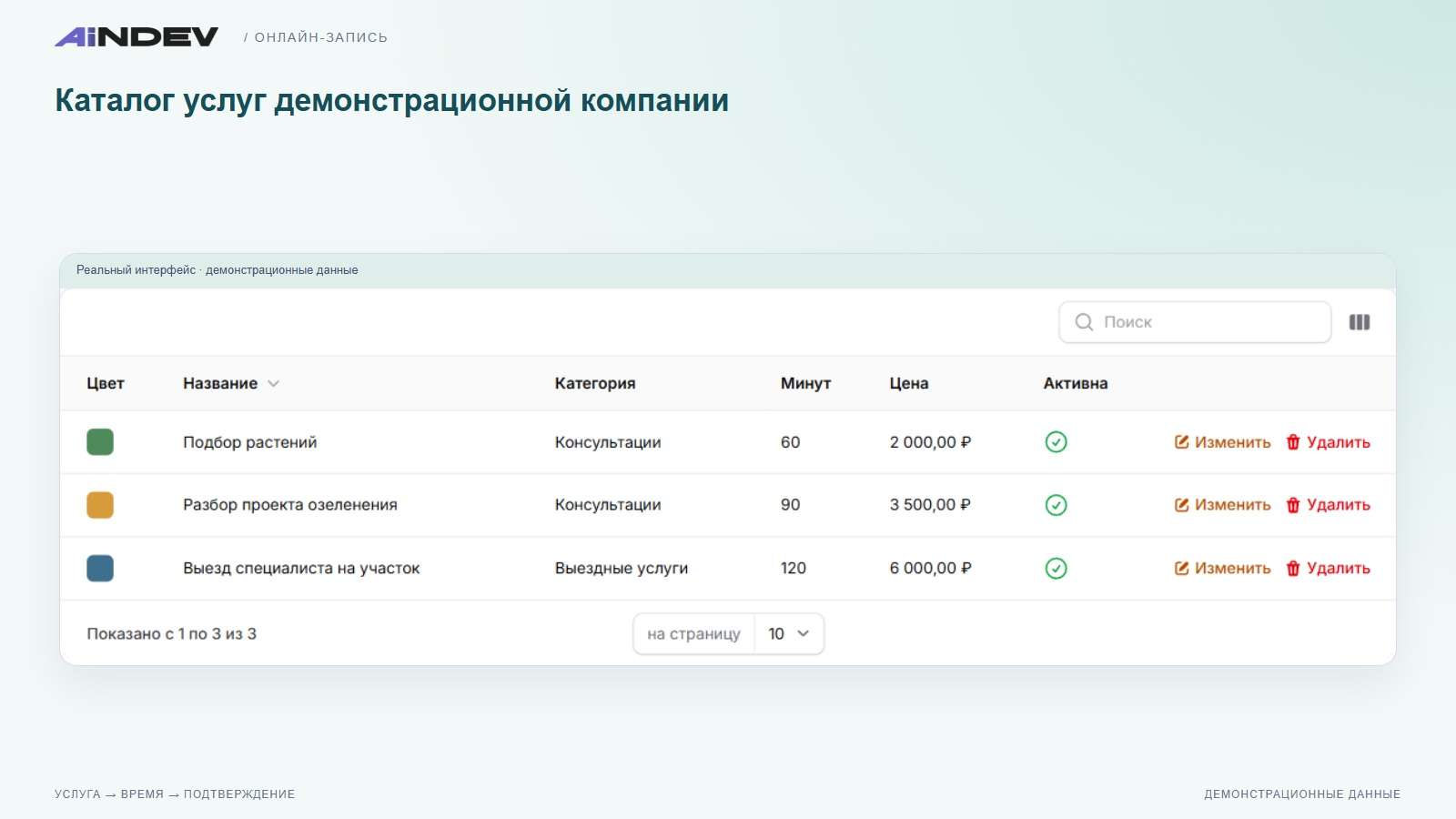Delete Разбор проекта озеленения via Удалить
Viewport: 1456px width, 819px height.
[x=1328, y=505]
